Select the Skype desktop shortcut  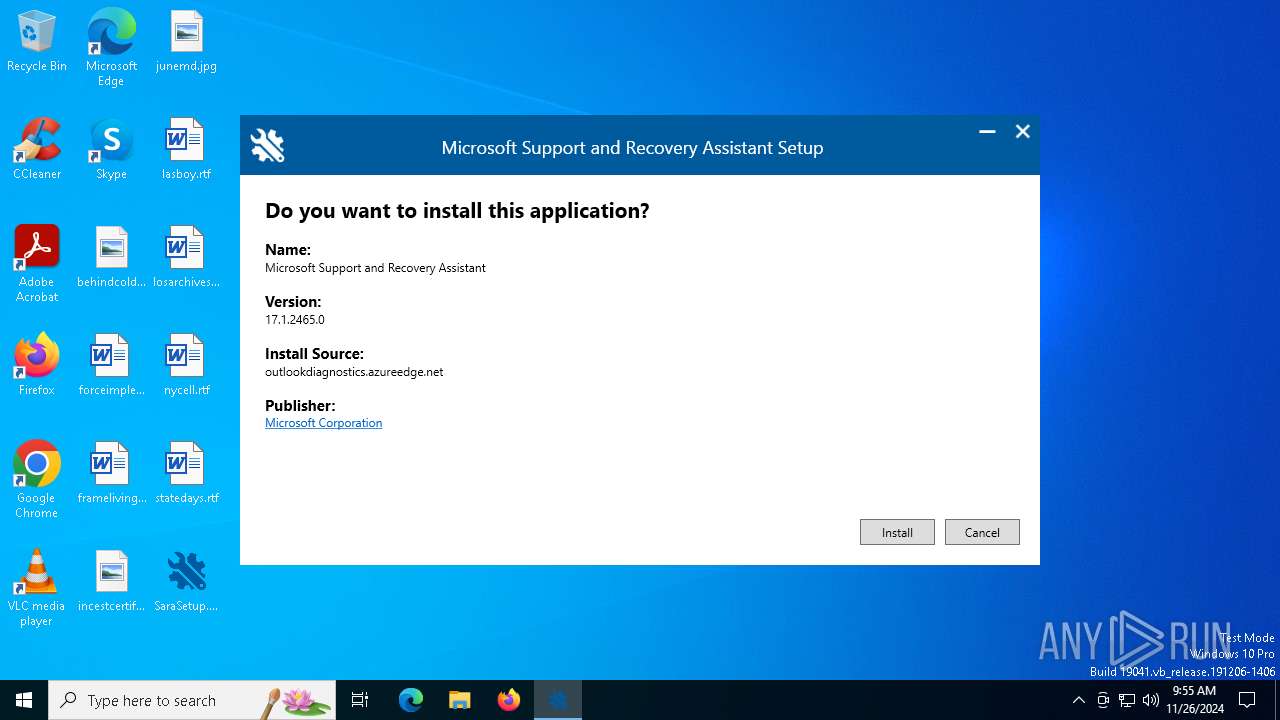click(111, 150)
